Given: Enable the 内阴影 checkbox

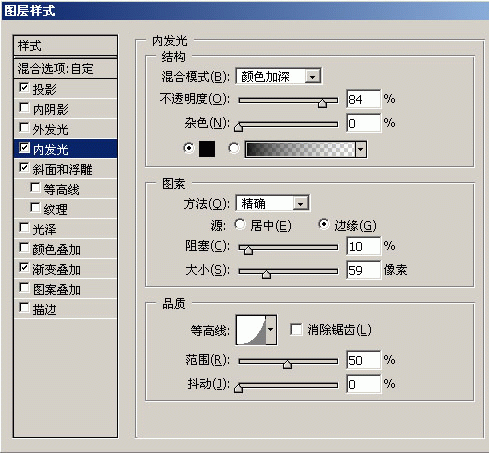Looking at the screenshot, I should click(x=24, y=108).
